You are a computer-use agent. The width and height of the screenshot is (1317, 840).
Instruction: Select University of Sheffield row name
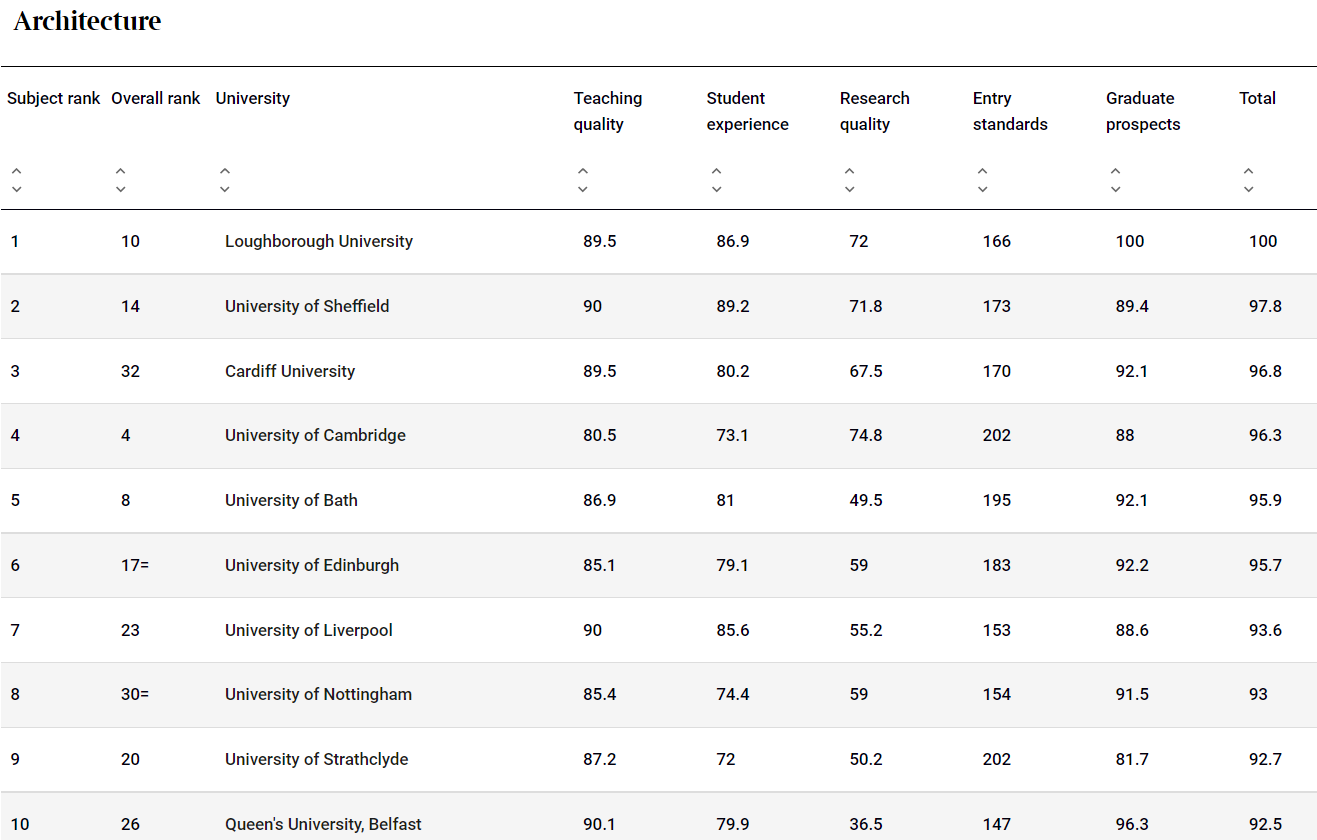click(307, 306)
